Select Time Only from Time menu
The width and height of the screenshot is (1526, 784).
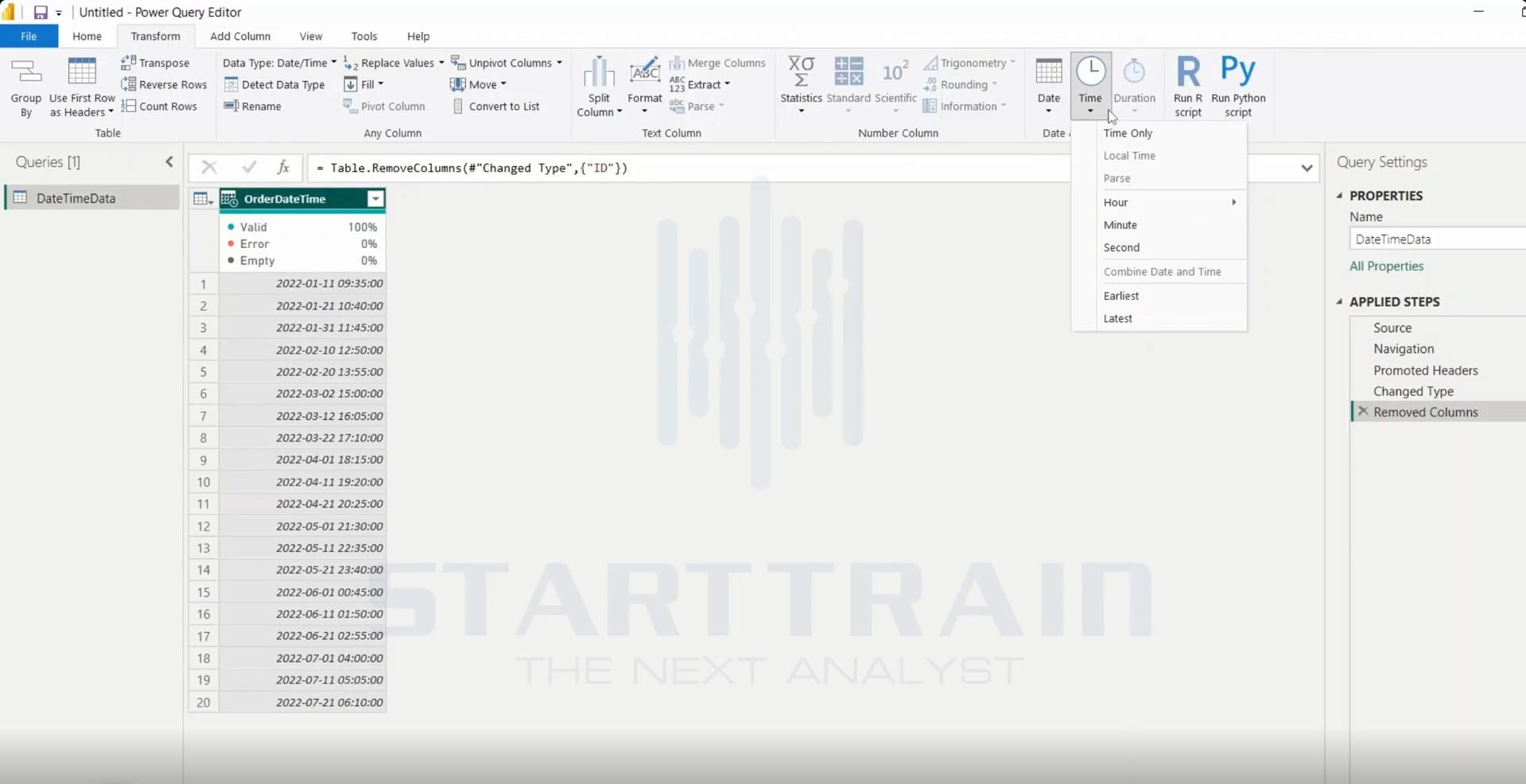[x=1128, y=133]
